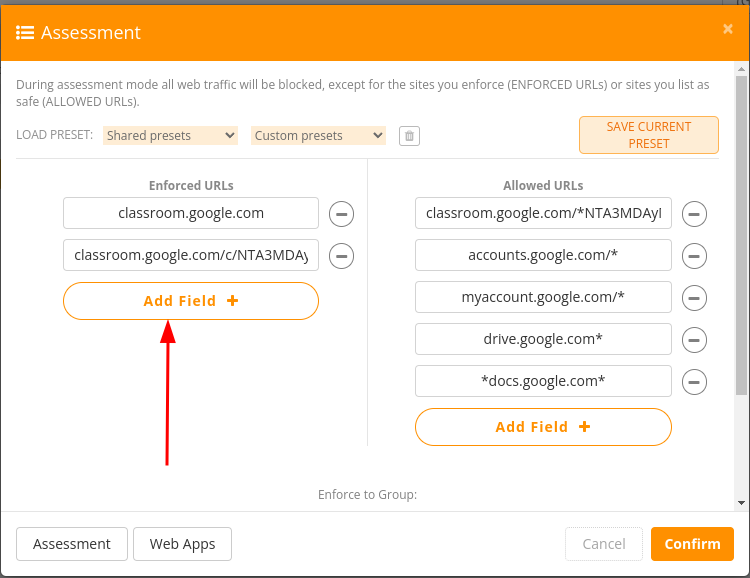Remove the accounts.google.com/* allowed URL
Screen dimensions: 750x578
tap(694, 256)
